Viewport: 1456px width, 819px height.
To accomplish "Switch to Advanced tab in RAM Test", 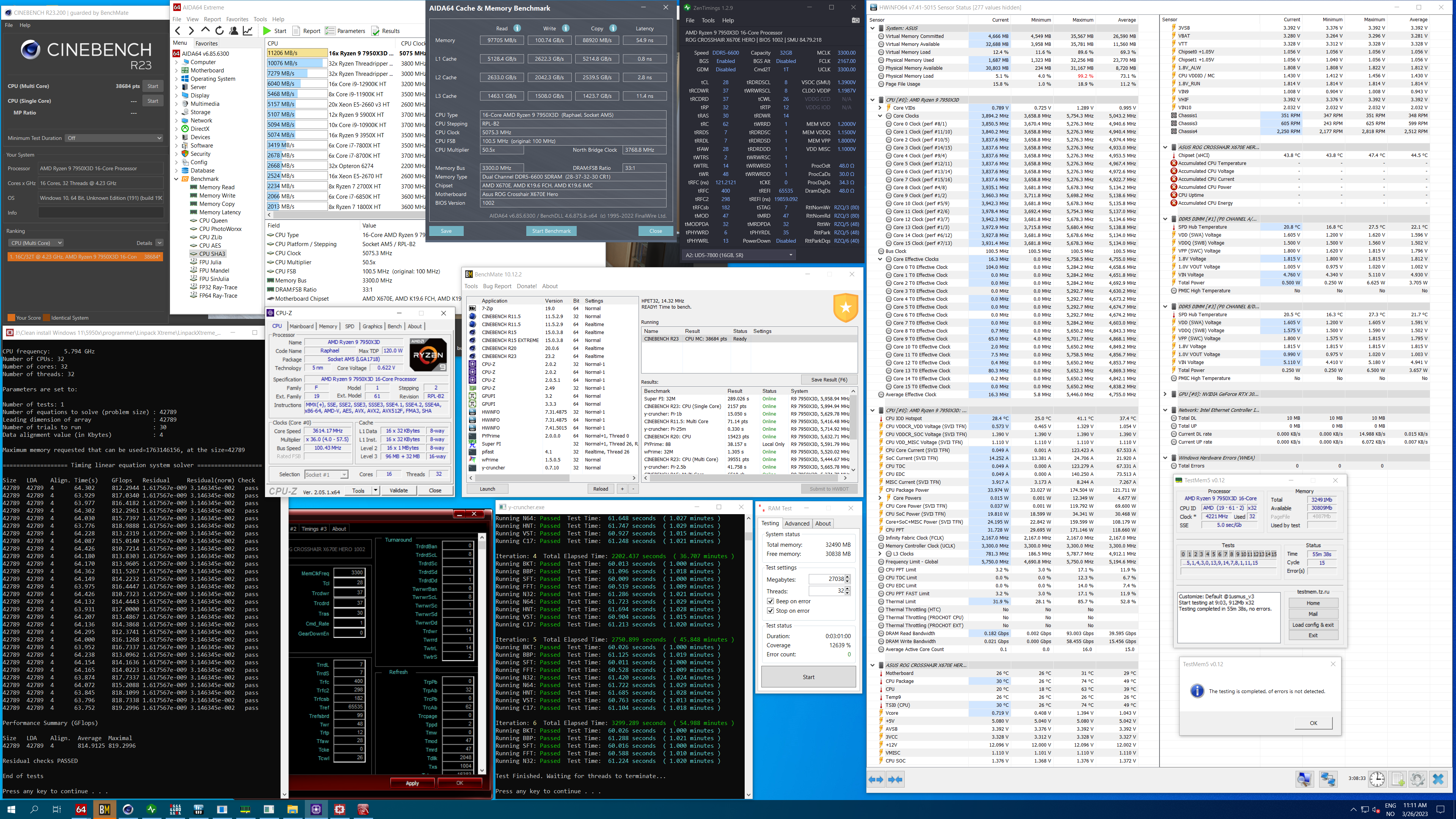I will pyautogui.click(x=797, y=523).
